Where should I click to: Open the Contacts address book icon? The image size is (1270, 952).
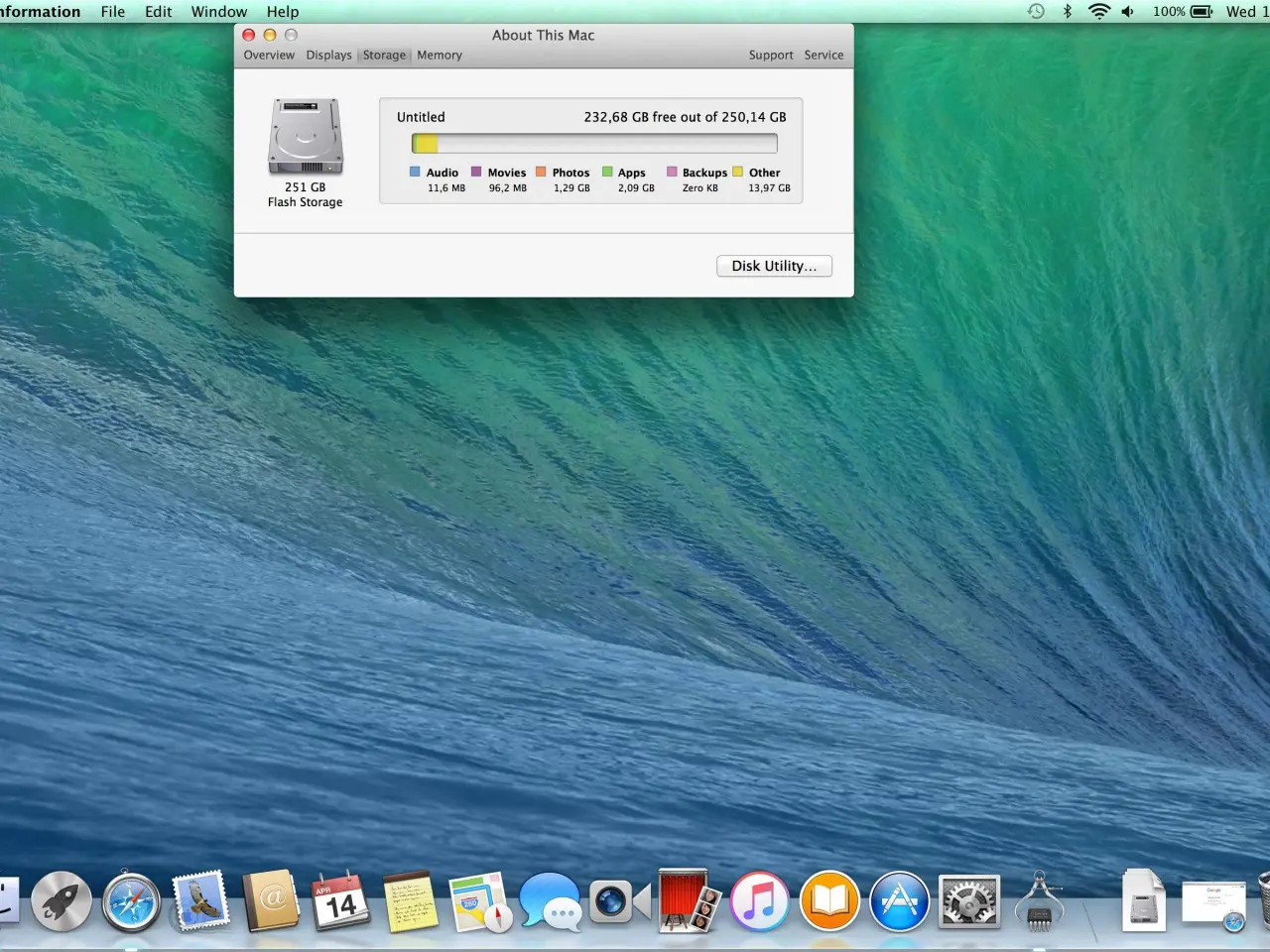270,901
